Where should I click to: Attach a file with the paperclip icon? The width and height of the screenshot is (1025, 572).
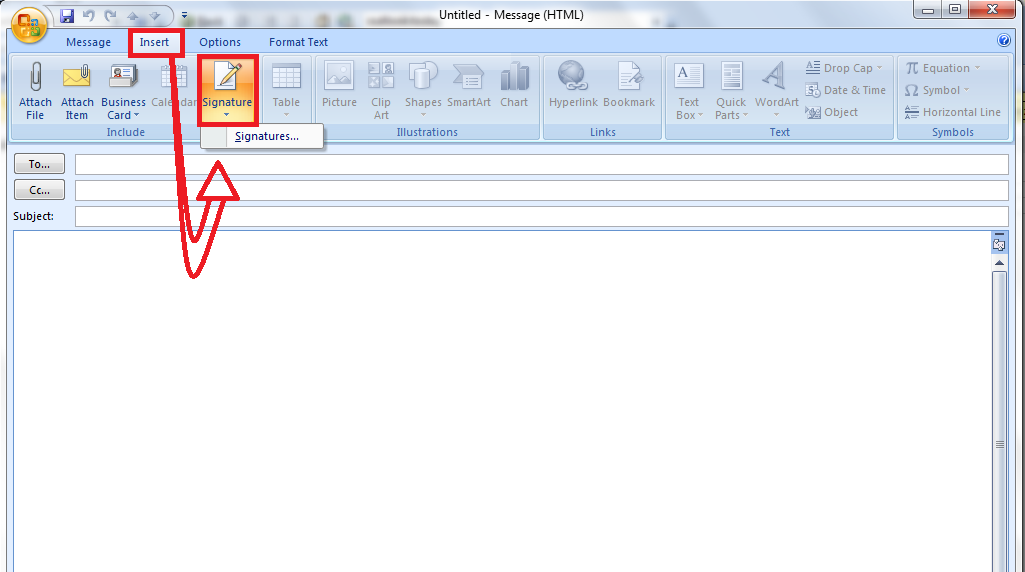[35, 90]
